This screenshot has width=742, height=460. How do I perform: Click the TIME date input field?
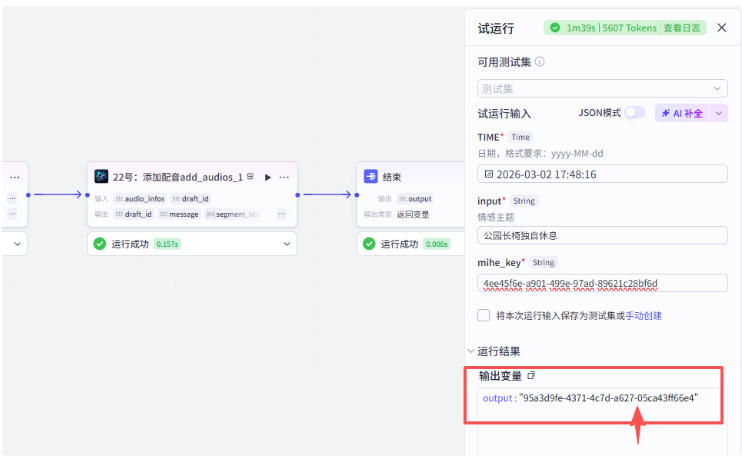(x=602, y=174)
